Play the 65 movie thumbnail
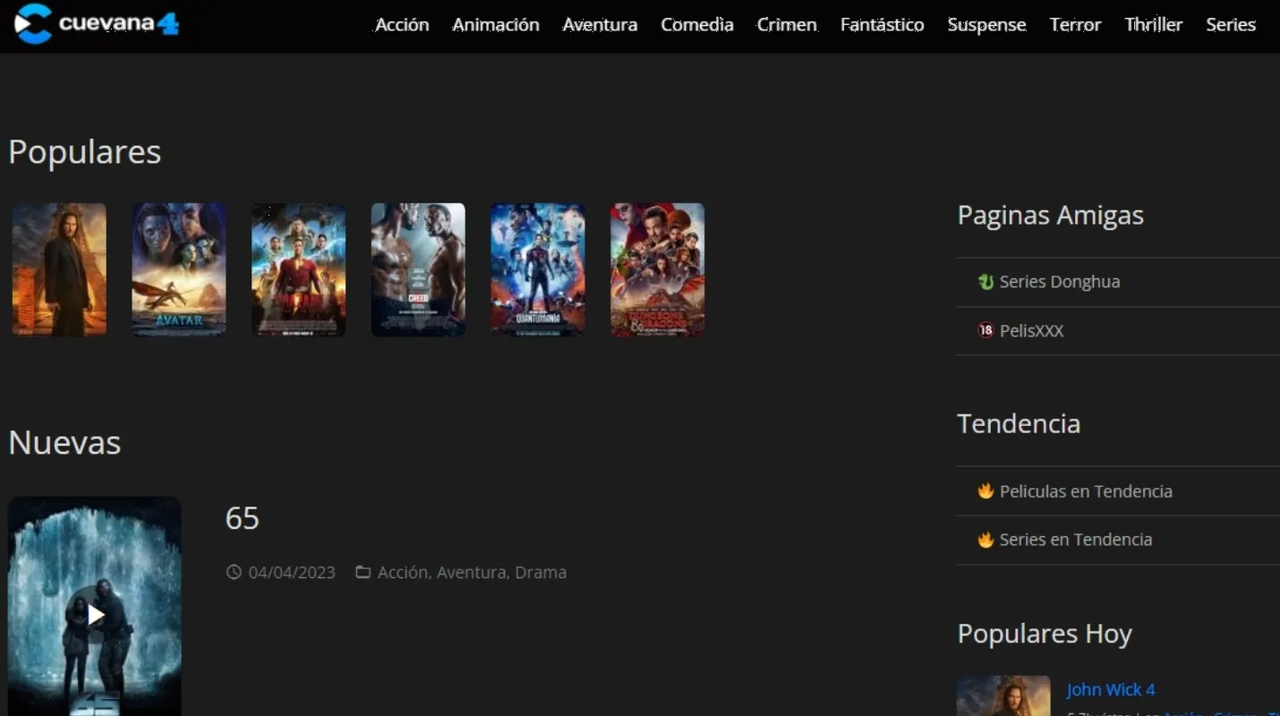Viewport: 1280px width, 716px height. pos(95,614)
